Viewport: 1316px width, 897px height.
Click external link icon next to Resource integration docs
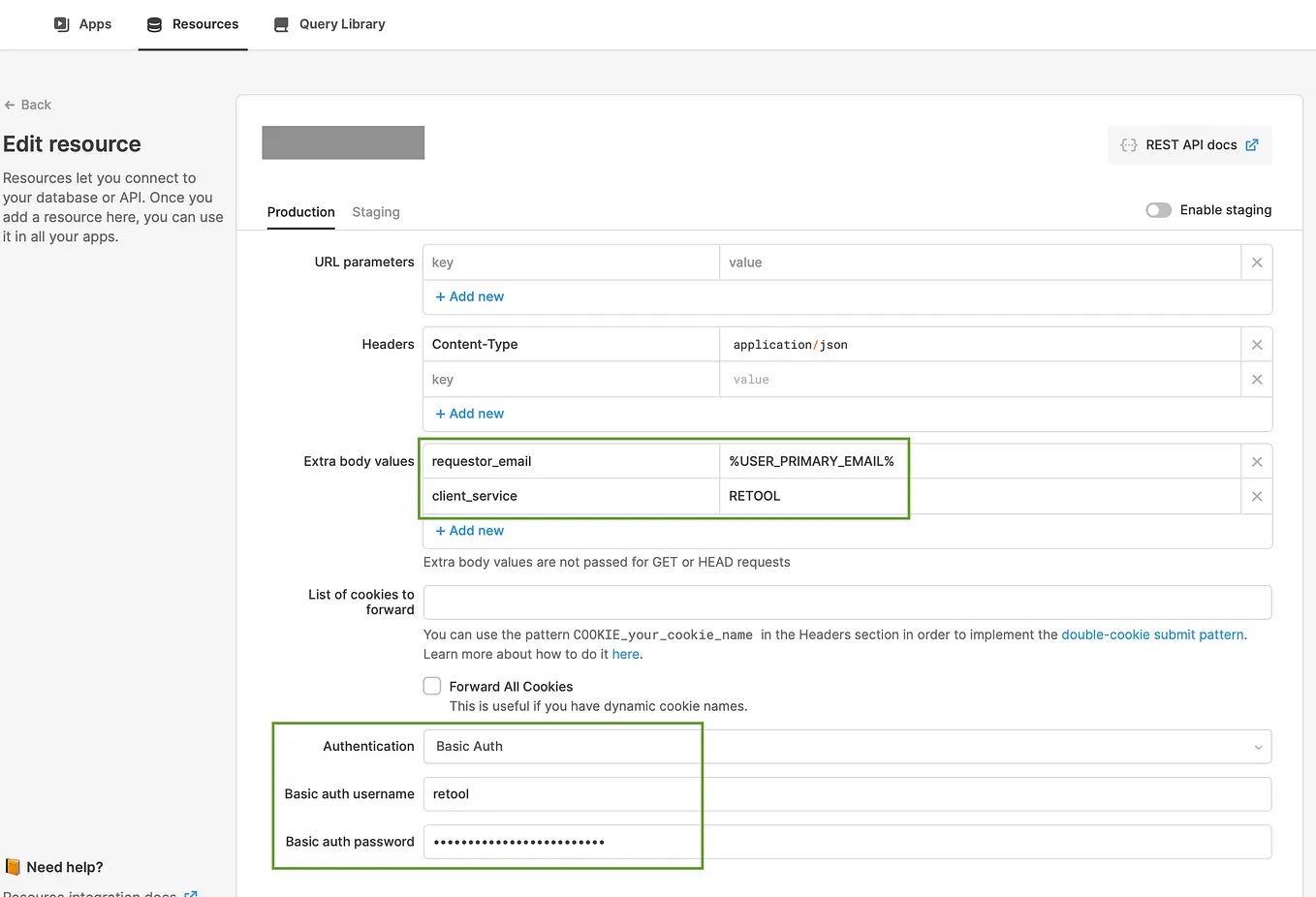191,893
